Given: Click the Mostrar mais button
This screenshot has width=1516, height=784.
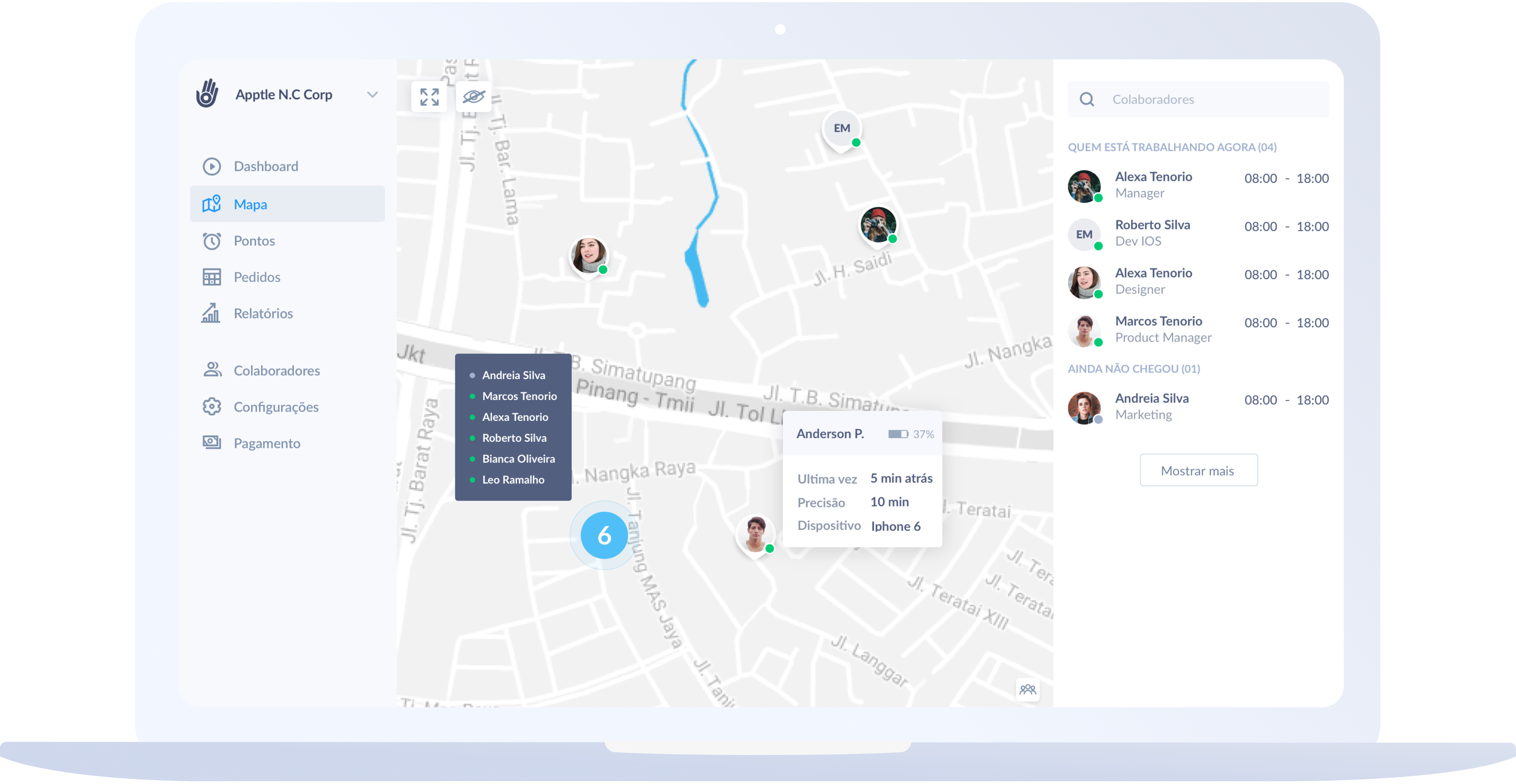Looking at the screenshot, I should point(1199,470).
